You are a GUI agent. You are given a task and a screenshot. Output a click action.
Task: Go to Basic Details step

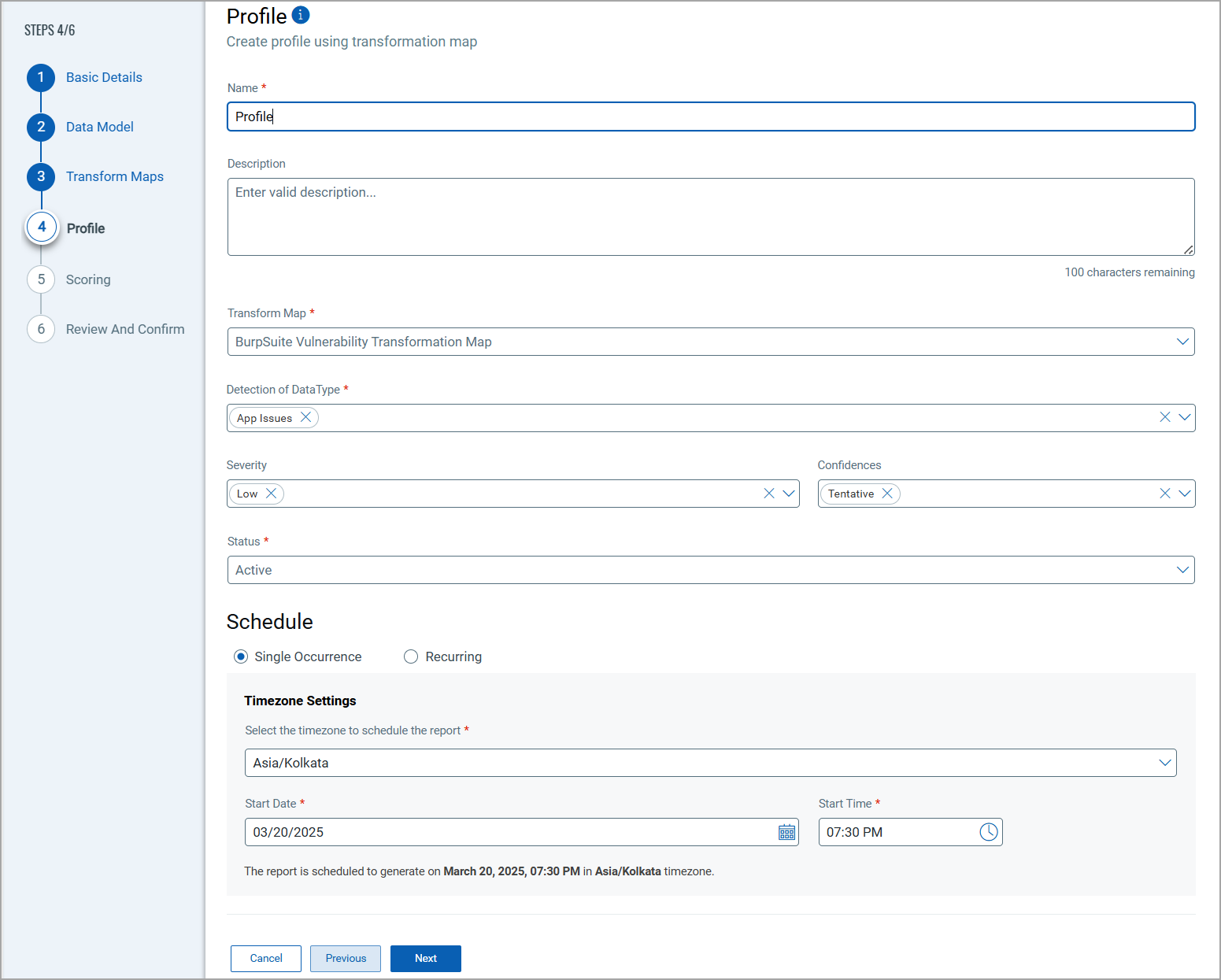(104, 77)
